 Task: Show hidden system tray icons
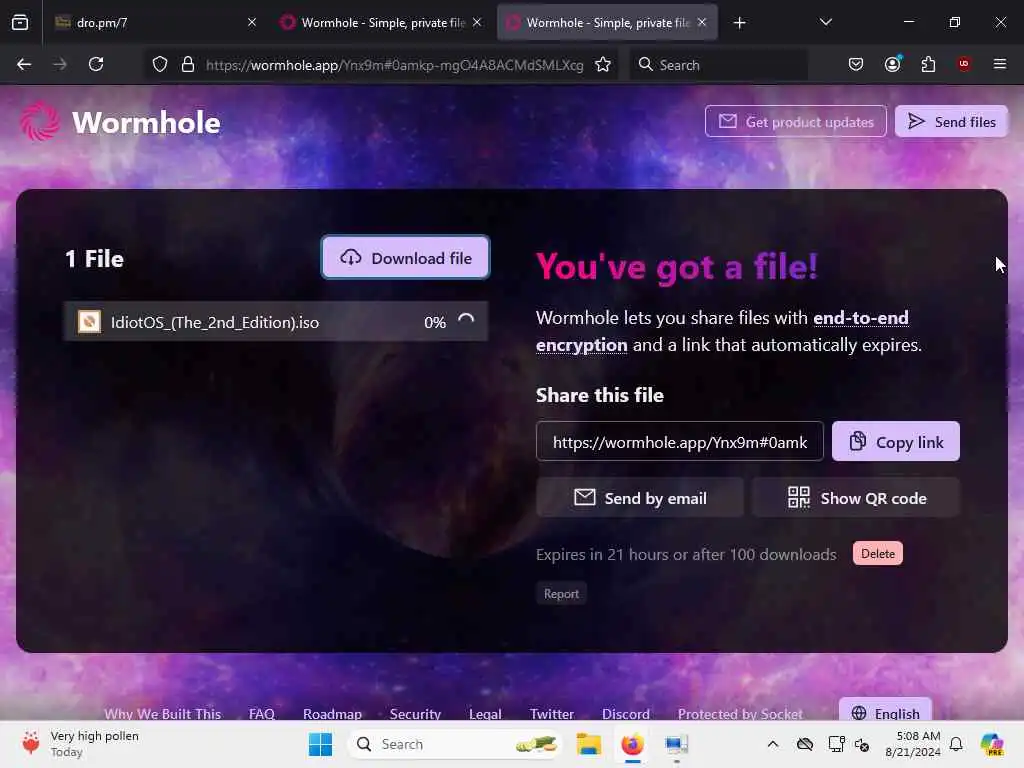(773, 744)
